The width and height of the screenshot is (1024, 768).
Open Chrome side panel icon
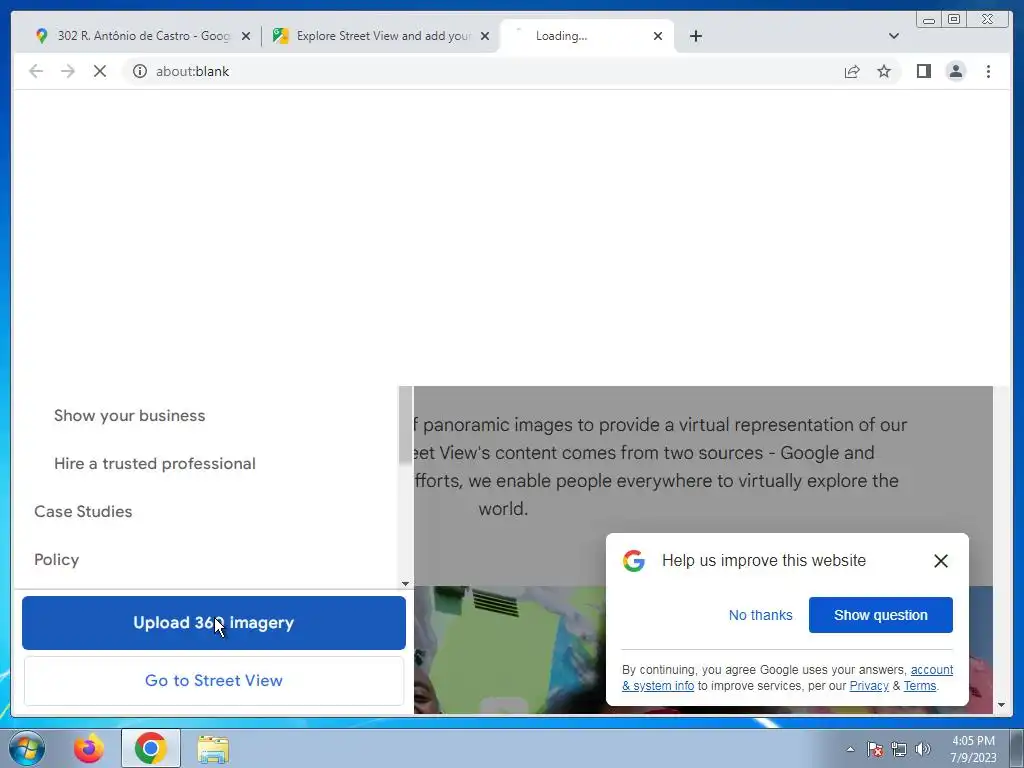point(923,71)
